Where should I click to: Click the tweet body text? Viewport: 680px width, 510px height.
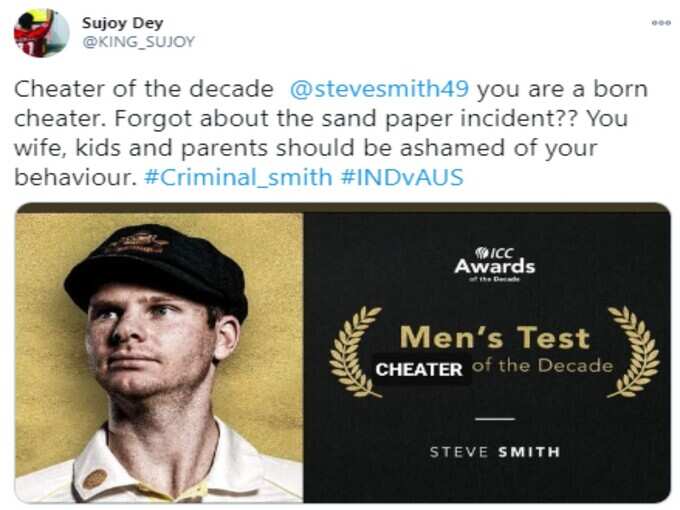[x=331, y=133]
